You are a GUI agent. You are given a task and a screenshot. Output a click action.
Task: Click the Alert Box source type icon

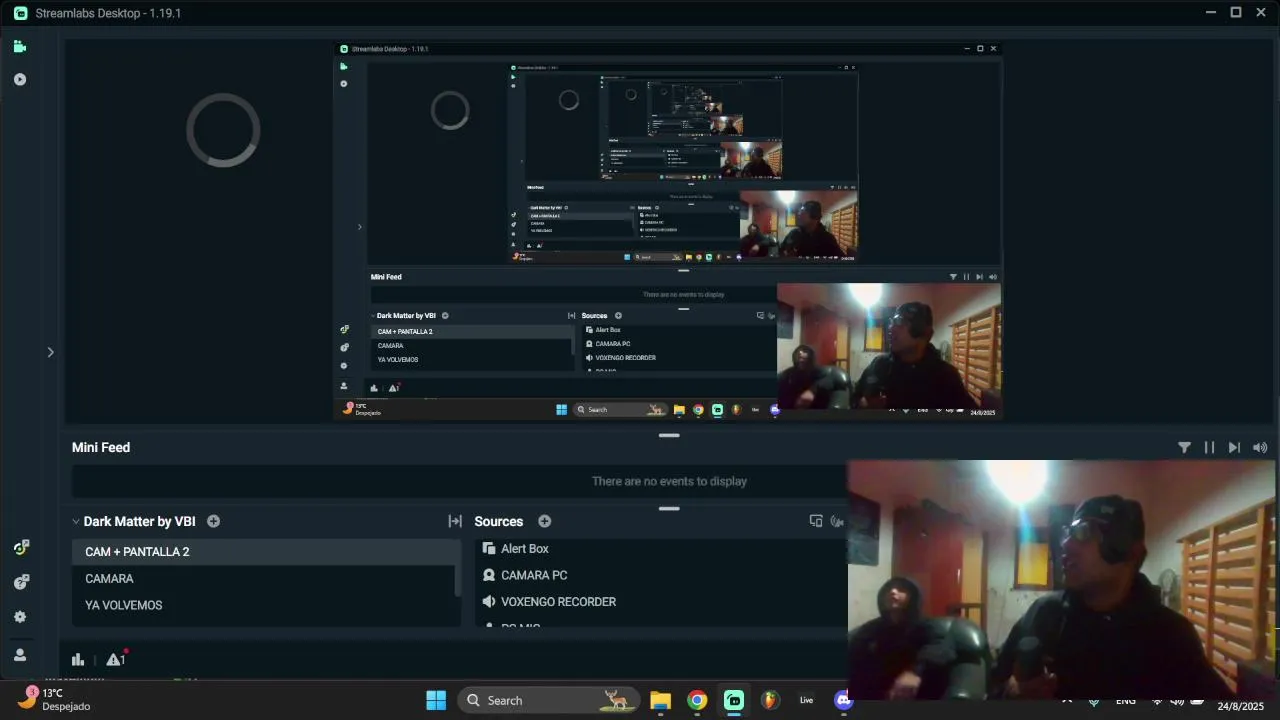click(489, 549)
